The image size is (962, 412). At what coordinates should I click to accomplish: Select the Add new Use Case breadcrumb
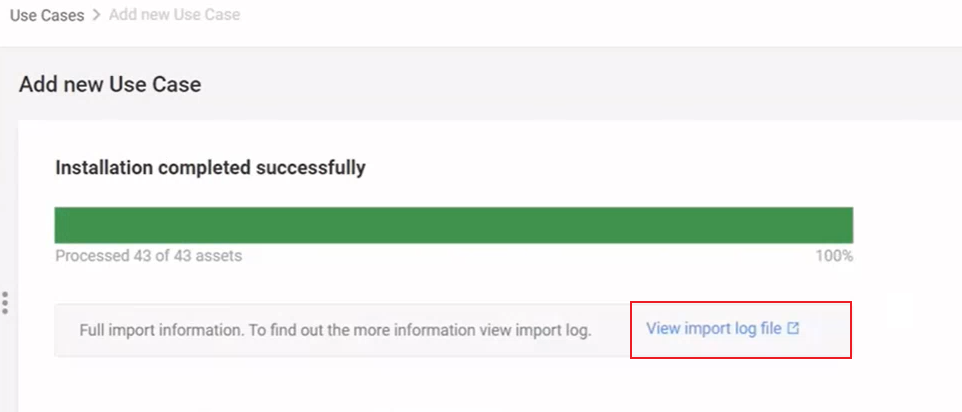174,15
